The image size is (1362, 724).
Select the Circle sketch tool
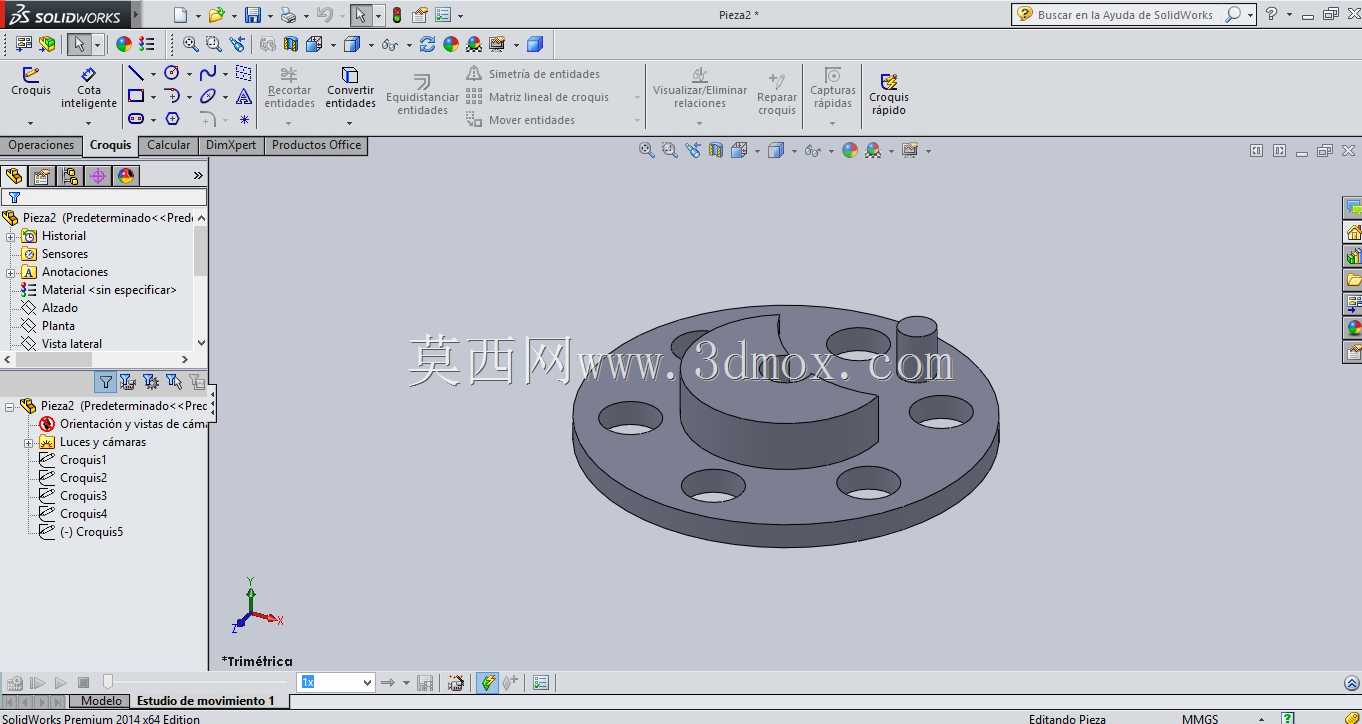(x=171, y=73)
